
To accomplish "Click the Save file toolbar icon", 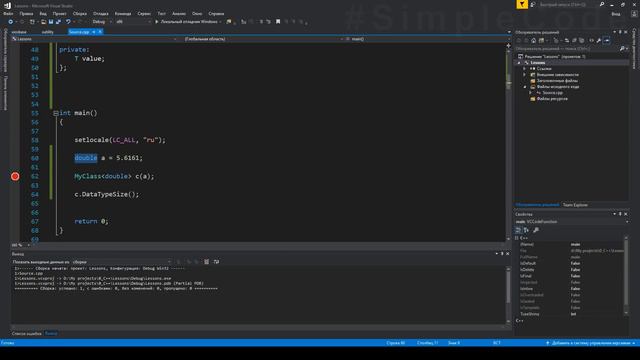I will [x=51, y=22].
